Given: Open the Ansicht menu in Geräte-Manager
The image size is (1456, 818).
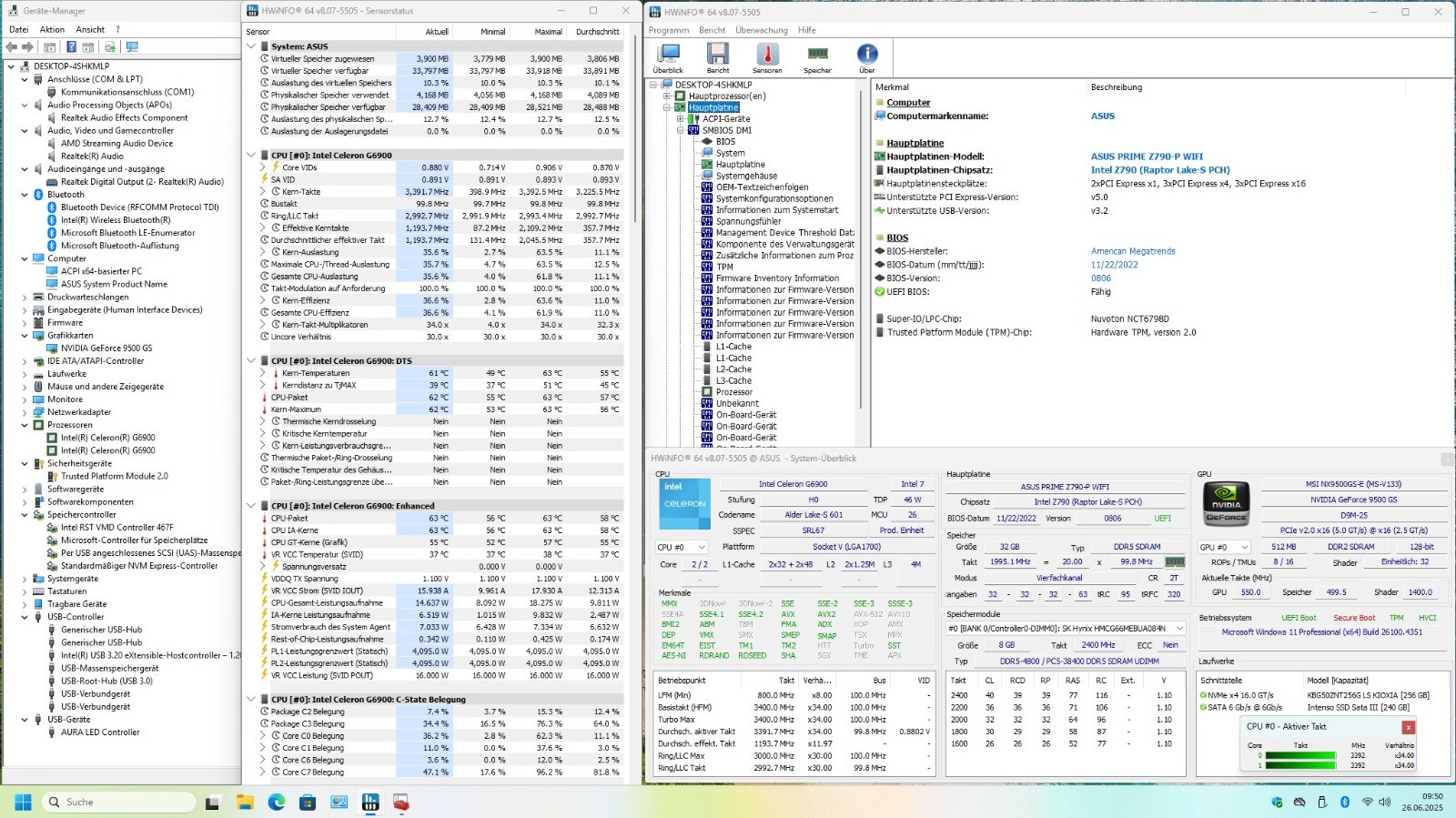Looking at the screenshot, I should [90, 29].
